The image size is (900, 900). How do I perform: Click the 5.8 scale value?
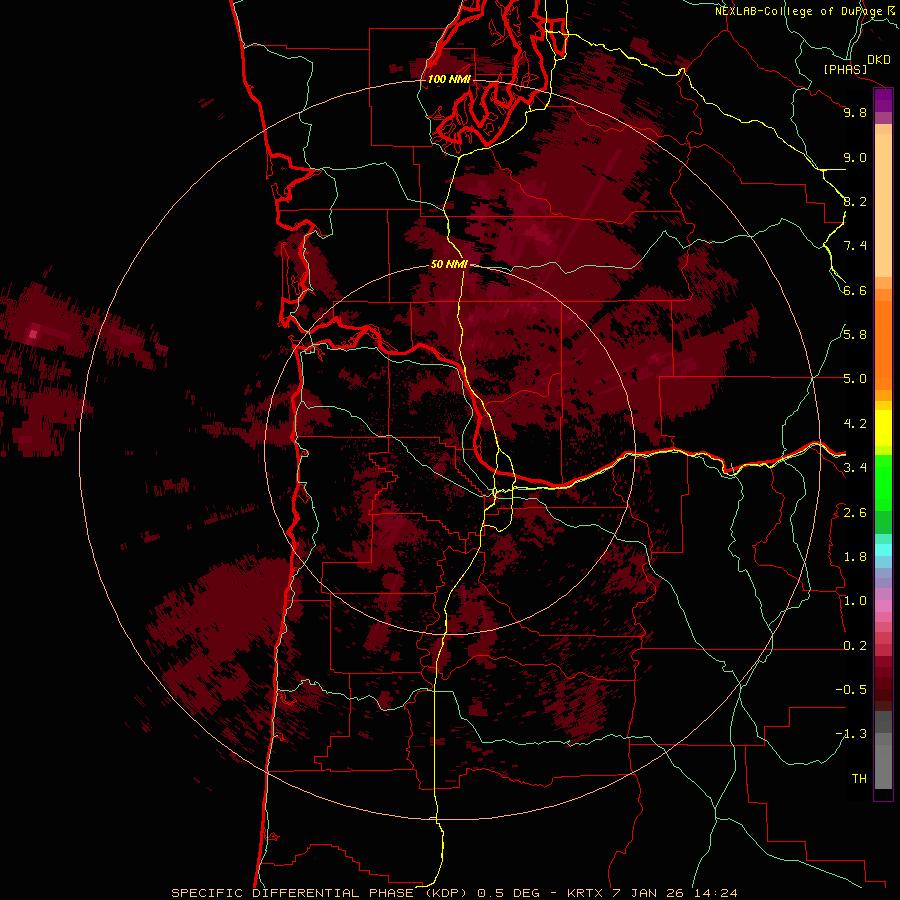point(855,335)
